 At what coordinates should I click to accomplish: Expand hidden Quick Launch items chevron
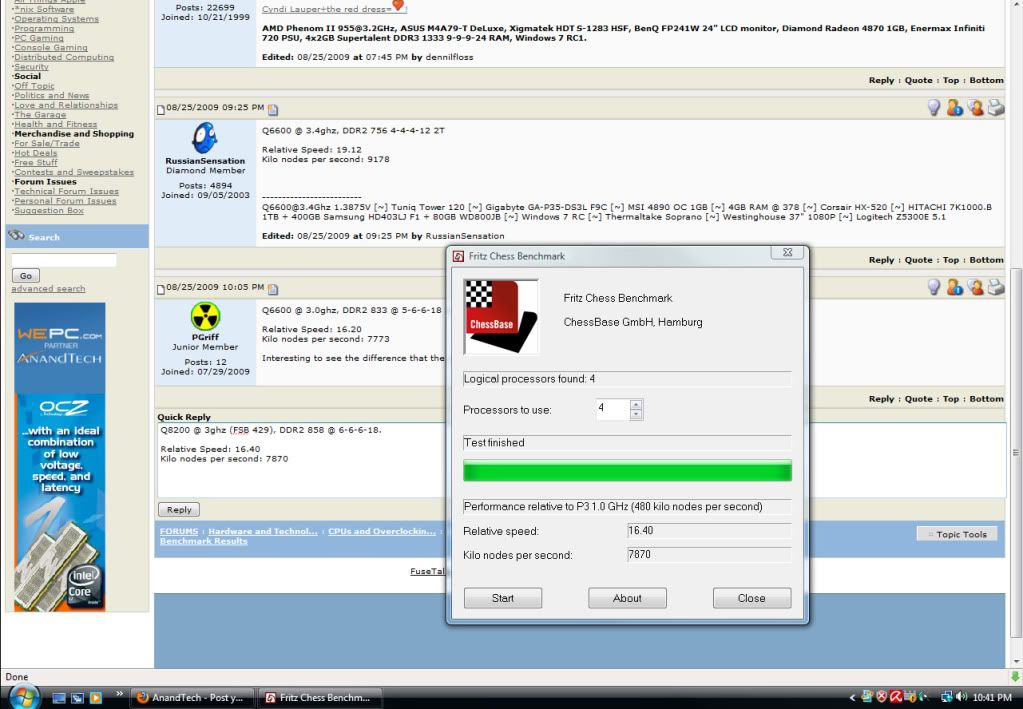tap(119, 693)
